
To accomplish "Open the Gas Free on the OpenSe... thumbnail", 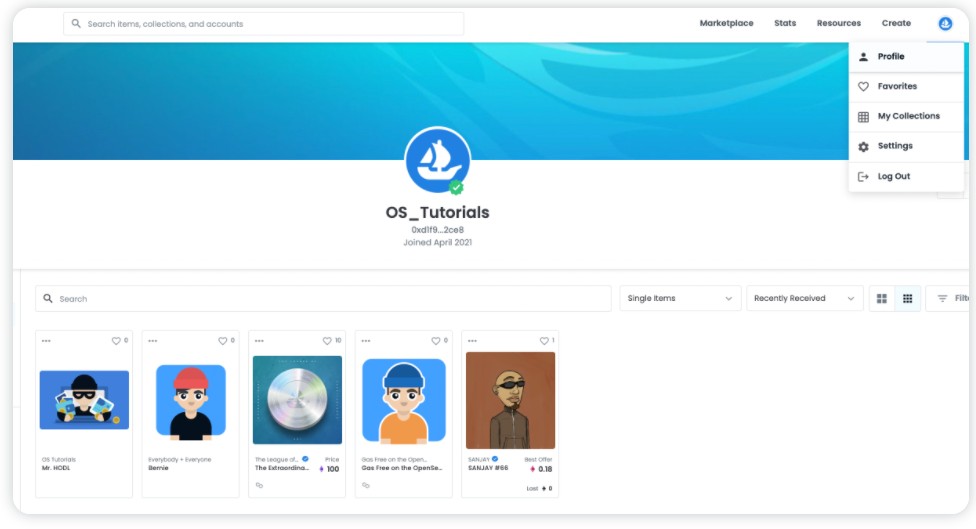I will click(x=403, y=401).
